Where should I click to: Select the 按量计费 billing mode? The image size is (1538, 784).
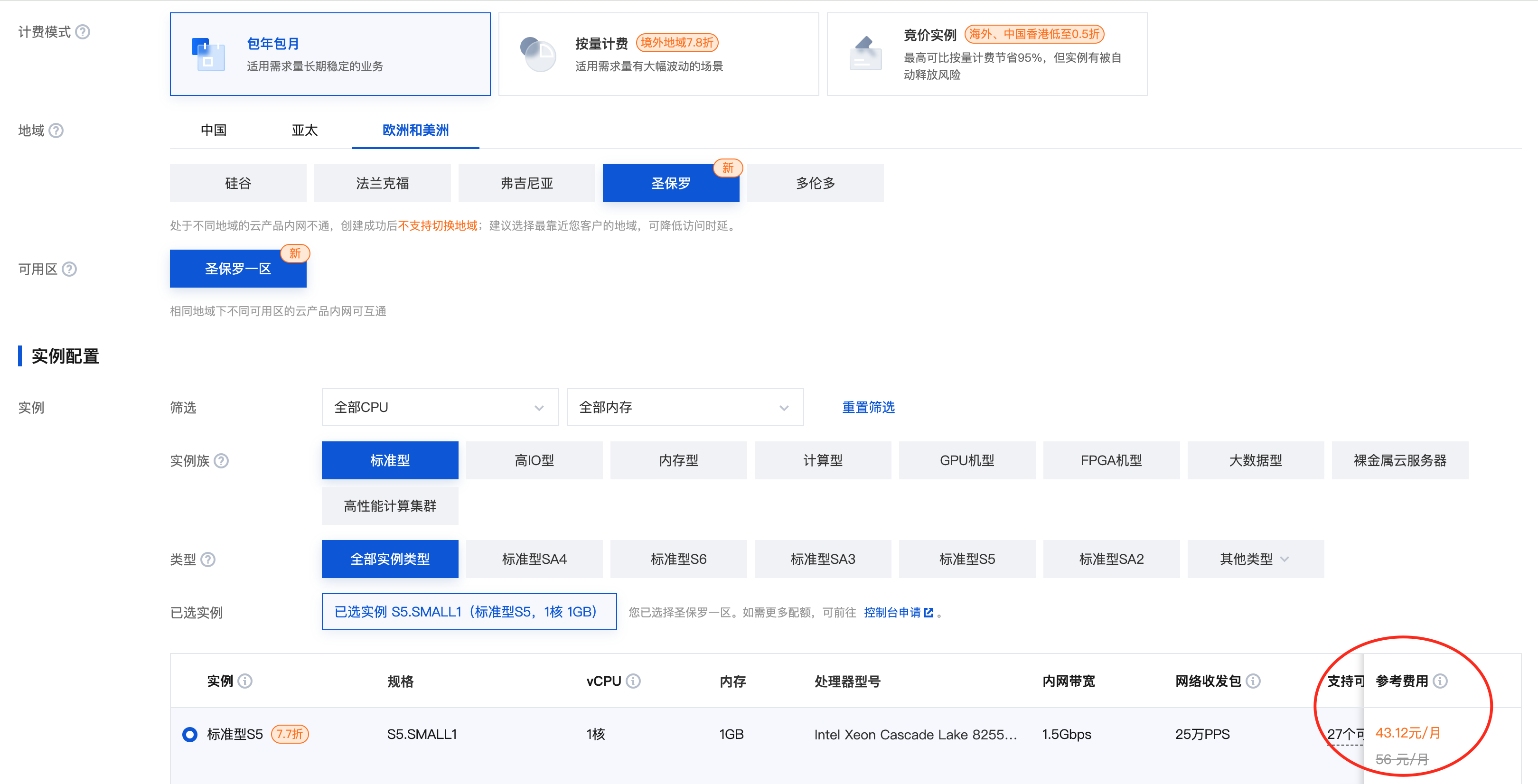657,54
